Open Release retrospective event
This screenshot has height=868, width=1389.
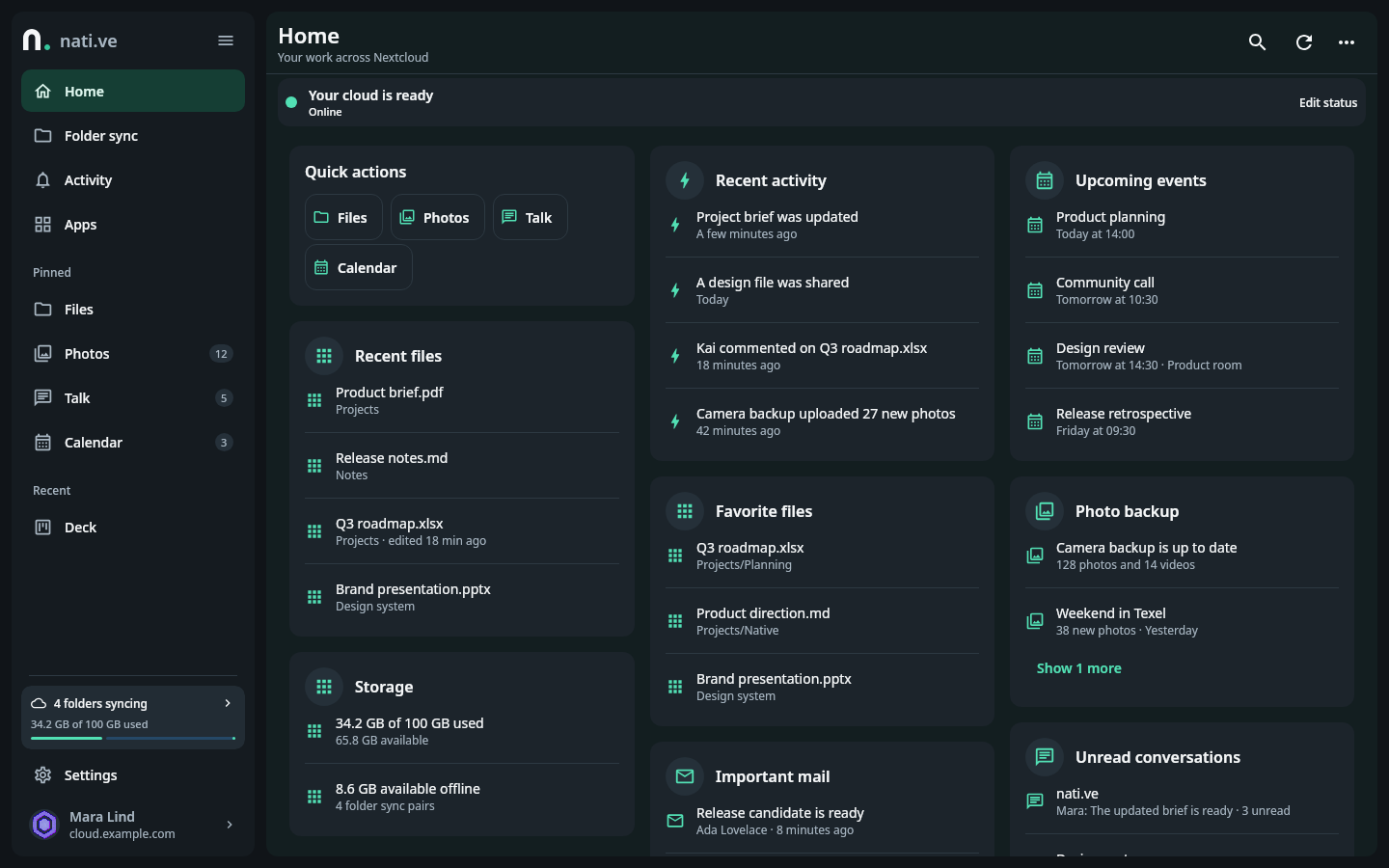tap(1183, 421)
